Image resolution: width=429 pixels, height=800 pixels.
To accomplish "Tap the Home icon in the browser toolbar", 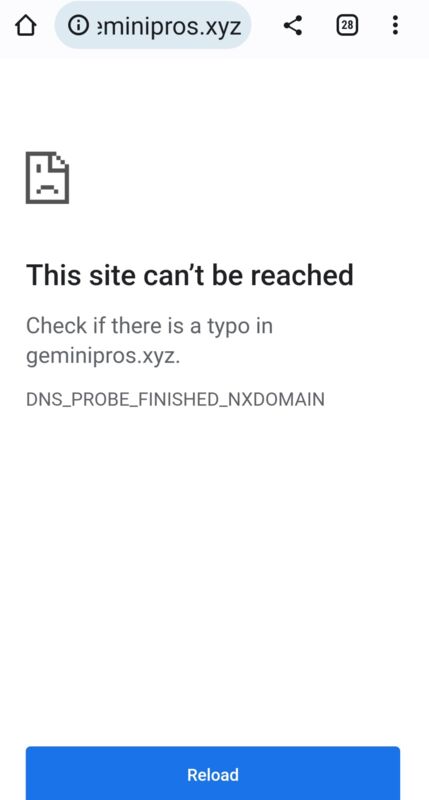I will [26, 25].
